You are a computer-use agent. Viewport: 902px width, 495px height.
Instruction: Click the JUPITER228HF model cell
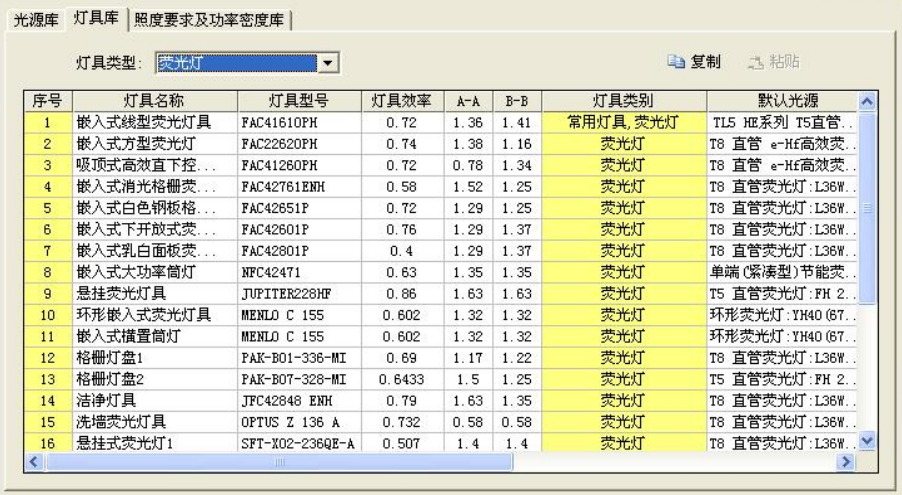coord(299,294)
